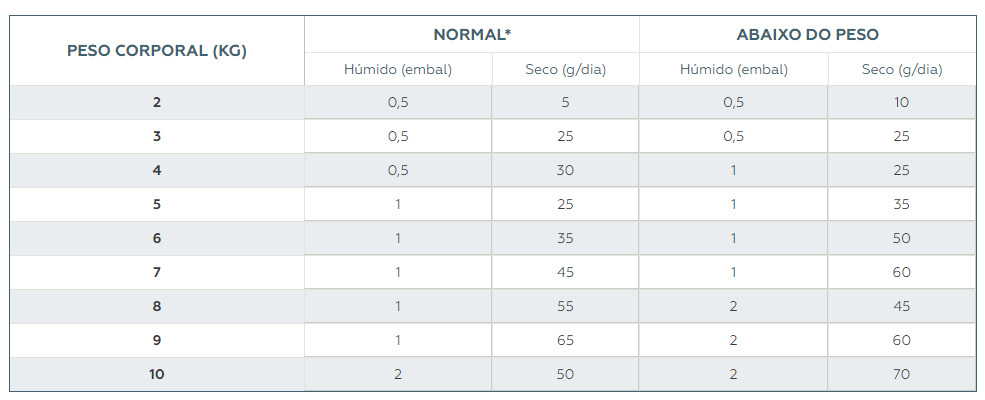985x400 pixels.
Task: Select the 5 kg body weight cell
Action: point(157,204)
